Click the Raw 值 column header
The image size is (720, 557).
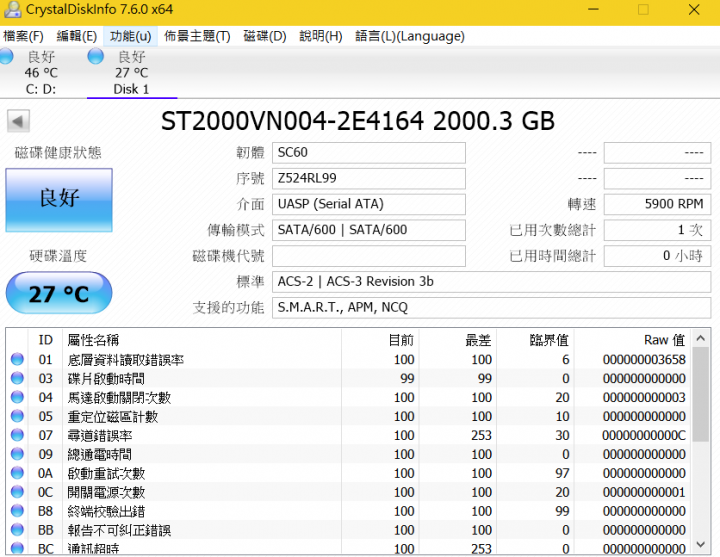click(x=664, y=340)
